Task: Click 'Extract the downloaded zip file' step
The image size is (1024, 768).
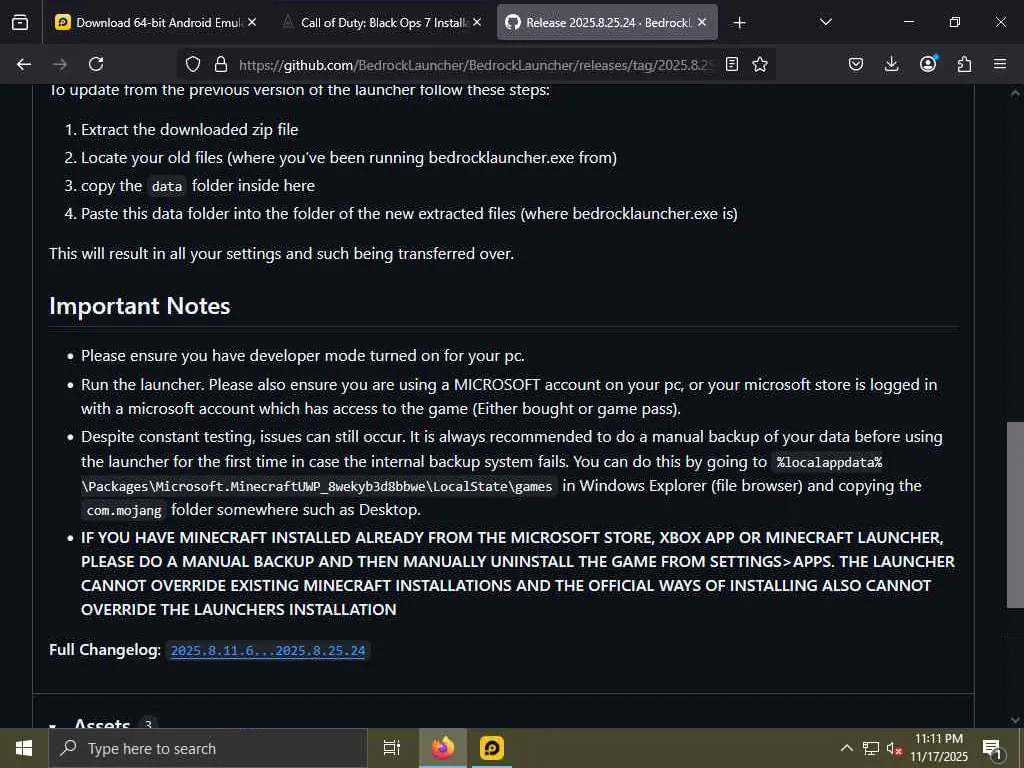Action: pyautogui.click(x=189, y=129)
